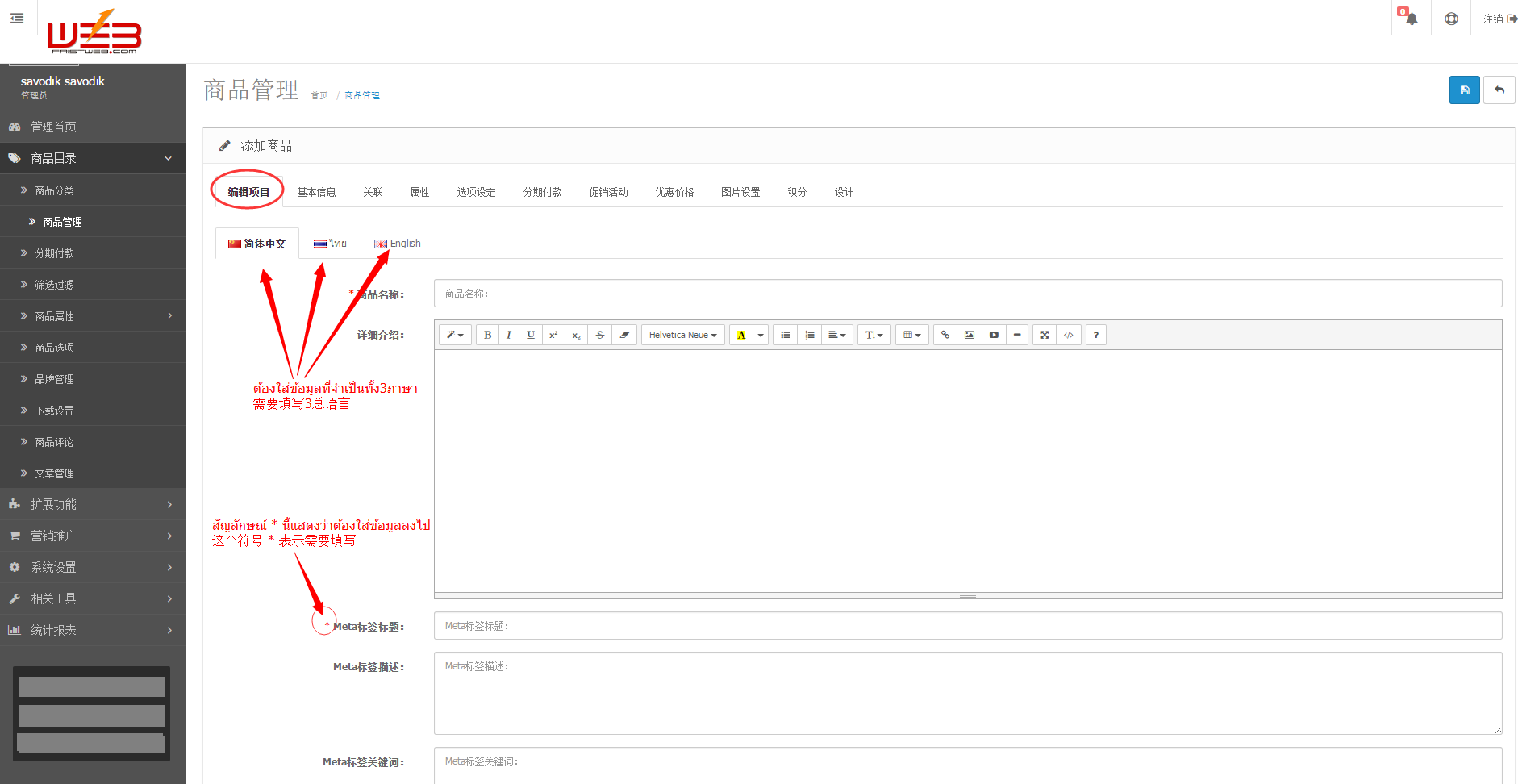This screenshot has height=784, width=1518.
Task: Open the line height dropdown
Action: pos(874,335)
